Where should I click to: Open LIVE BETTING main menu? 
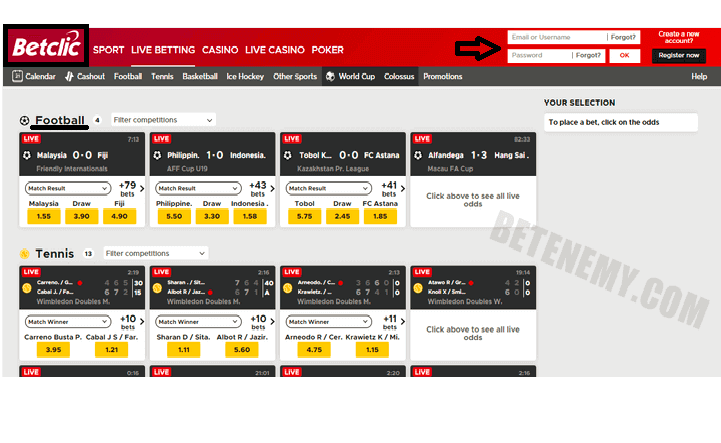tap(163, 50)
